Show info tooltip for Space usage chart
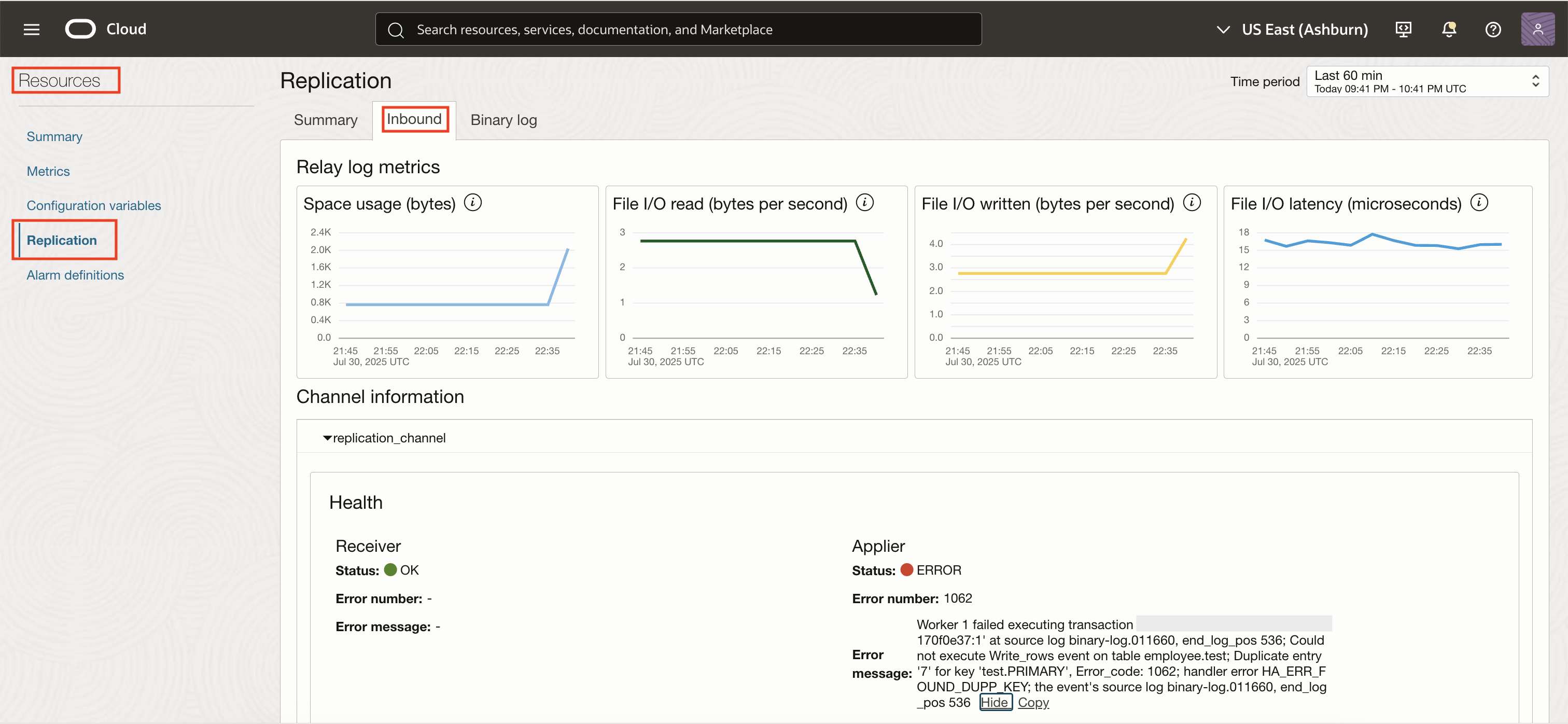The width and height of the screenshot is (1568, 724). (473, 202)
